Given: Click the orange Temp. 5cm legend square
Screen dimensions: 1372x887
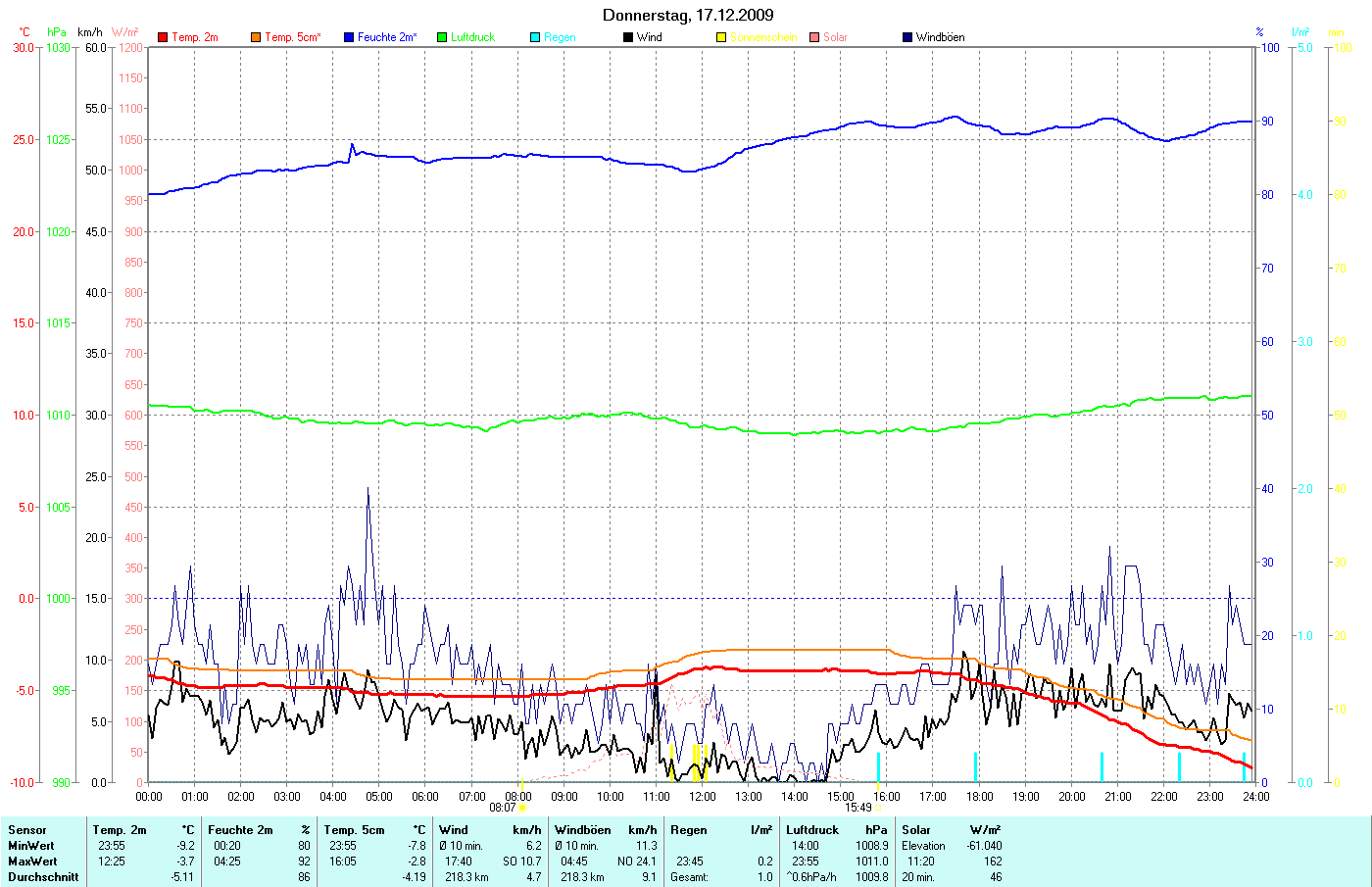Looking at the screenshot, I should [256, 37].
